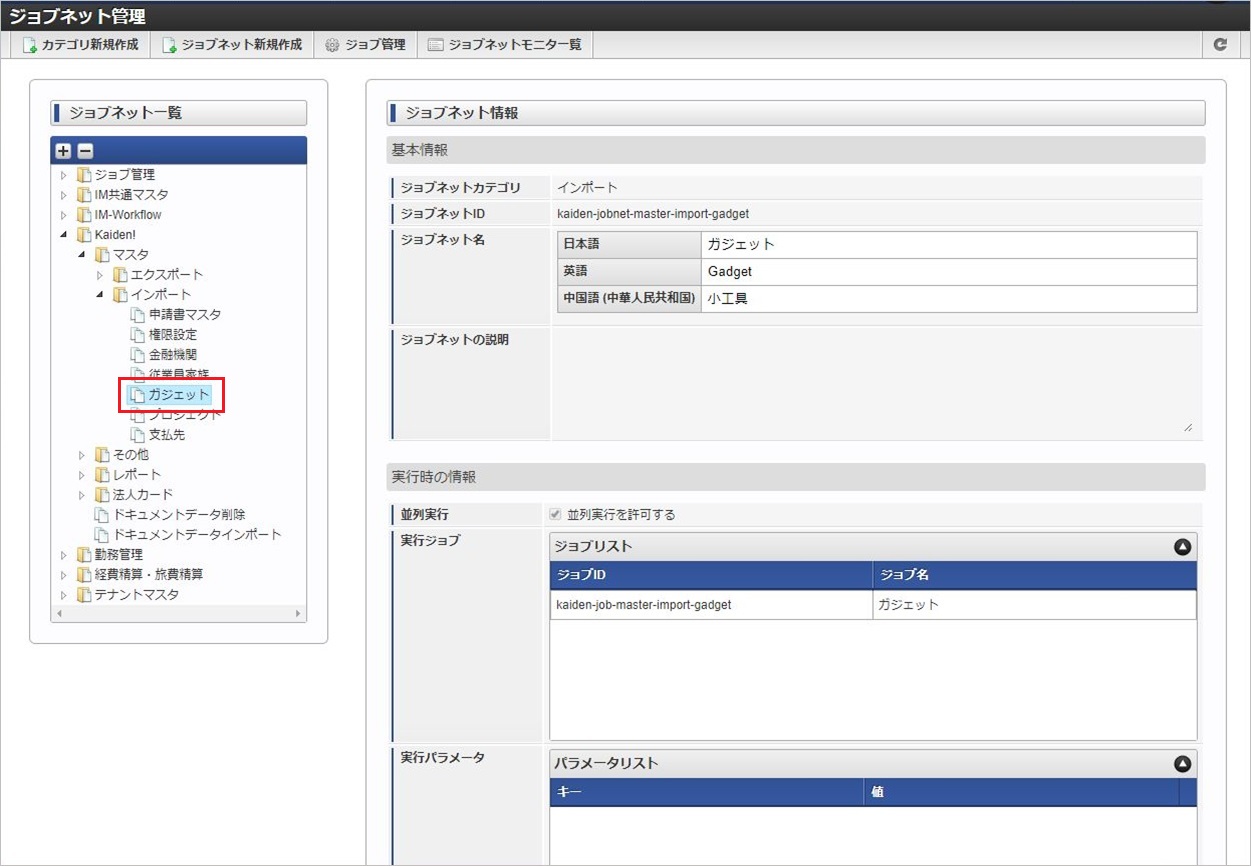
Task: Expand the エクスポート folder in the tree
Action: click(100, 275)
